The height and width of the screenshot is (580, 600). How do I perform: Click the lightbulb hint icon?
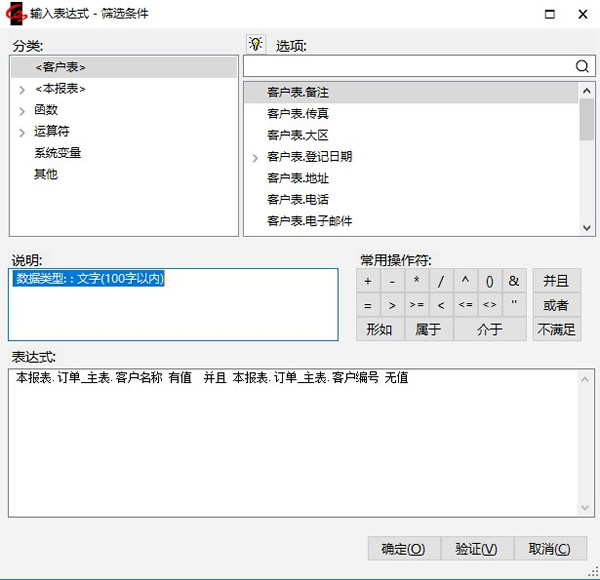tap(257, 45)
